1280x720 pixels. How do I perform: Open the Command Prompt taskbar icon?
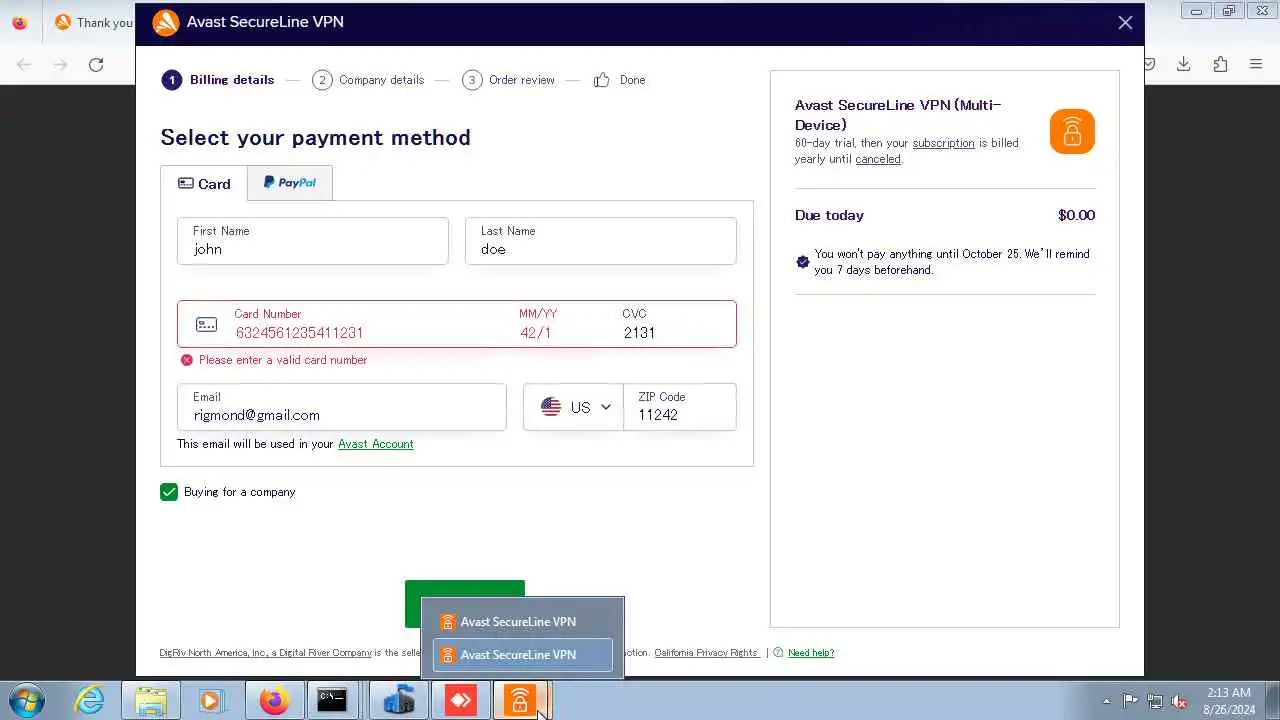[x=333, y=701]
